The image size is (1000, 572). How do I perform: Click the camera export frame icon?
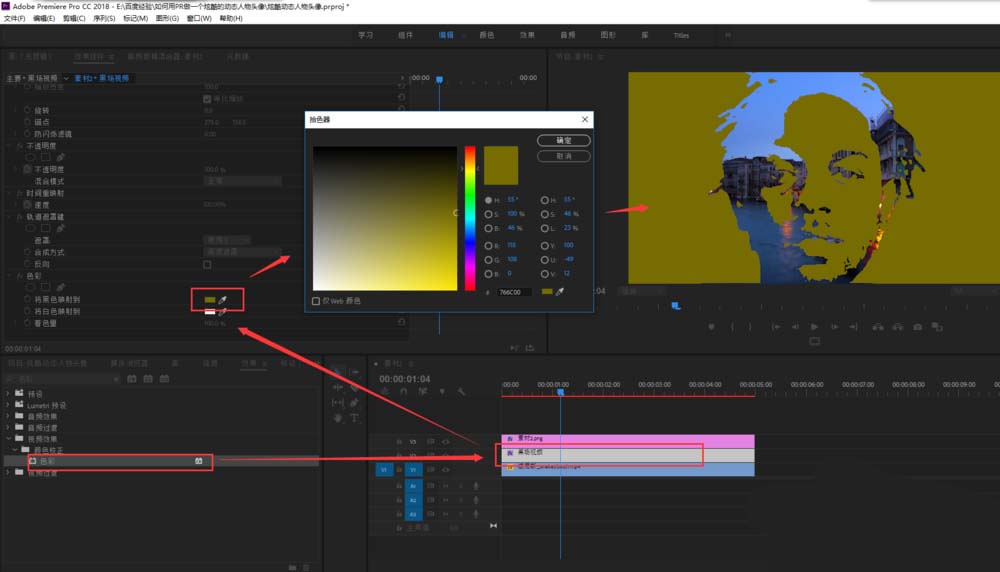(x=917, y=326)
